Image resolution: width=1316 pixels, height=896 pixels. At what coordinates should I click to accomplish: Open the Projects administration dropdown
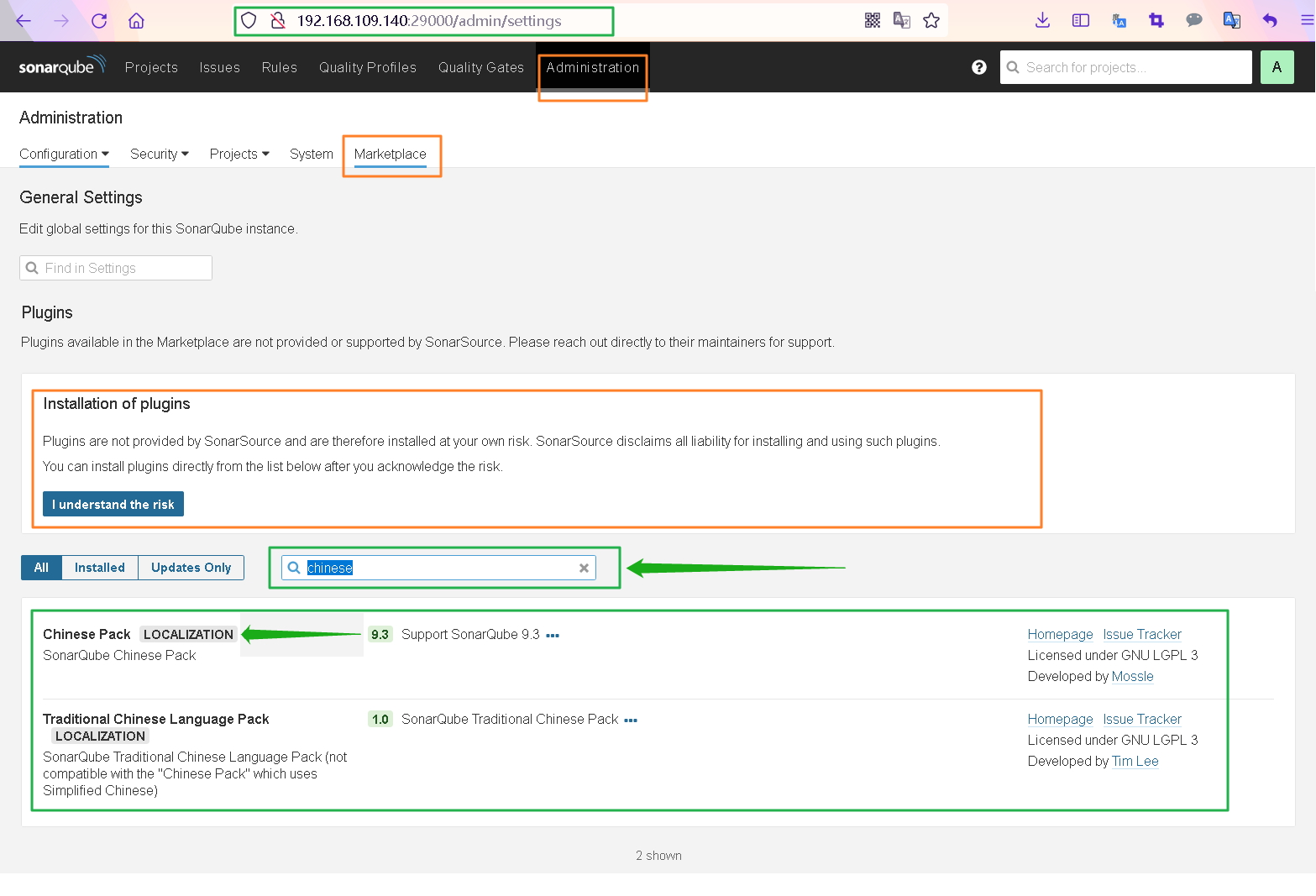[x=239, y=154]
